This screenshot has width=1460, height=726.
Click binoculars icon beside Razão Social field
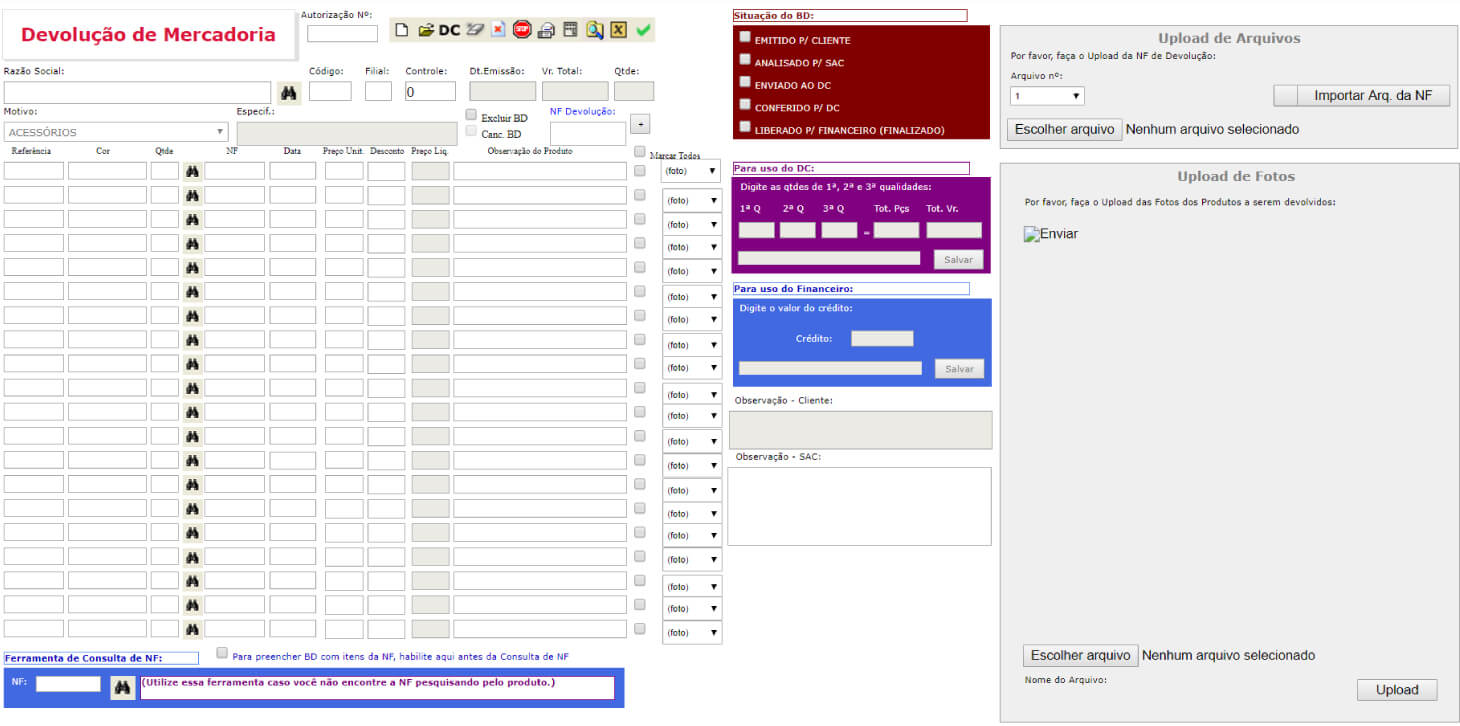click(289, 92)
